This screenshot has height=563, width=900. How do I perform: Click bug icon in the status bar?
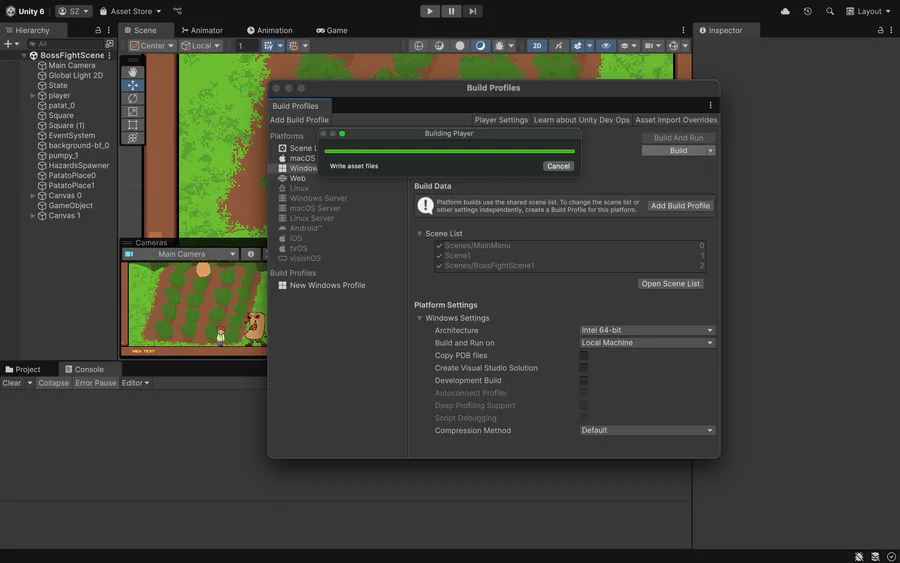coord(859,557)
